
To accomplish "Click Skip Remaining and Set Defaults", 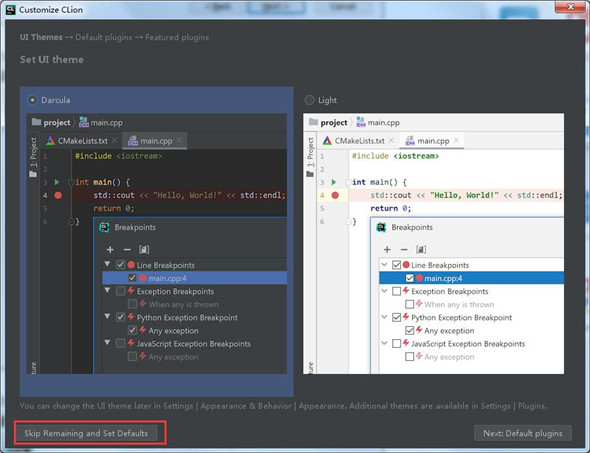I will coord(86,433).
